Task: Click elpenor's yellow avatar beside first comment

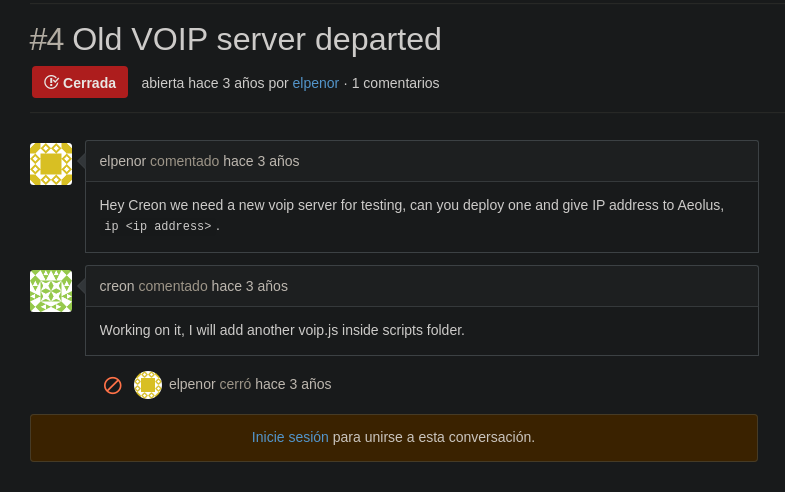Action: tap(51, 164)
